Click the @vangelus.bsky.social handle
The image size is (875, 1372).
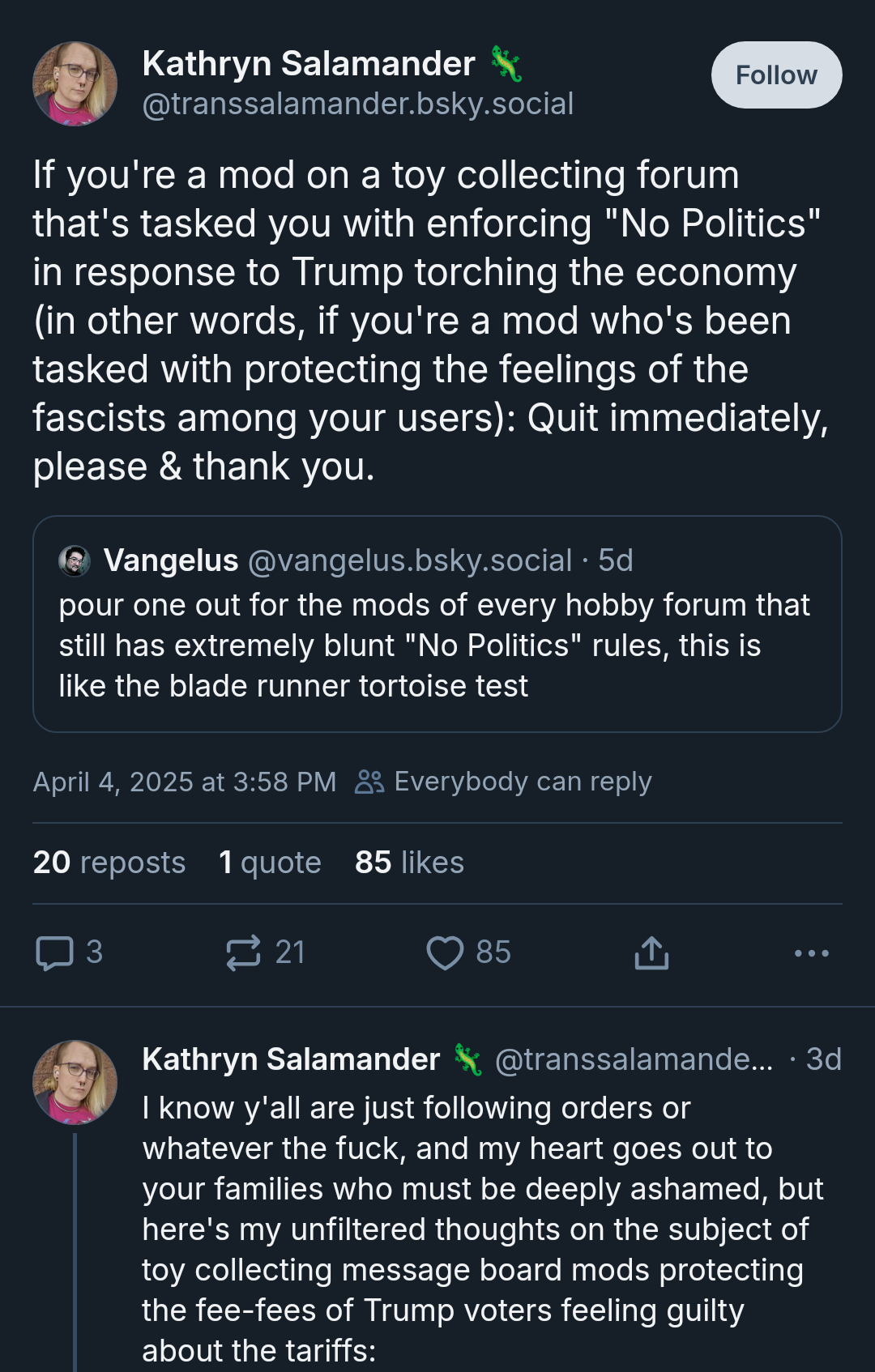point(410,560)
